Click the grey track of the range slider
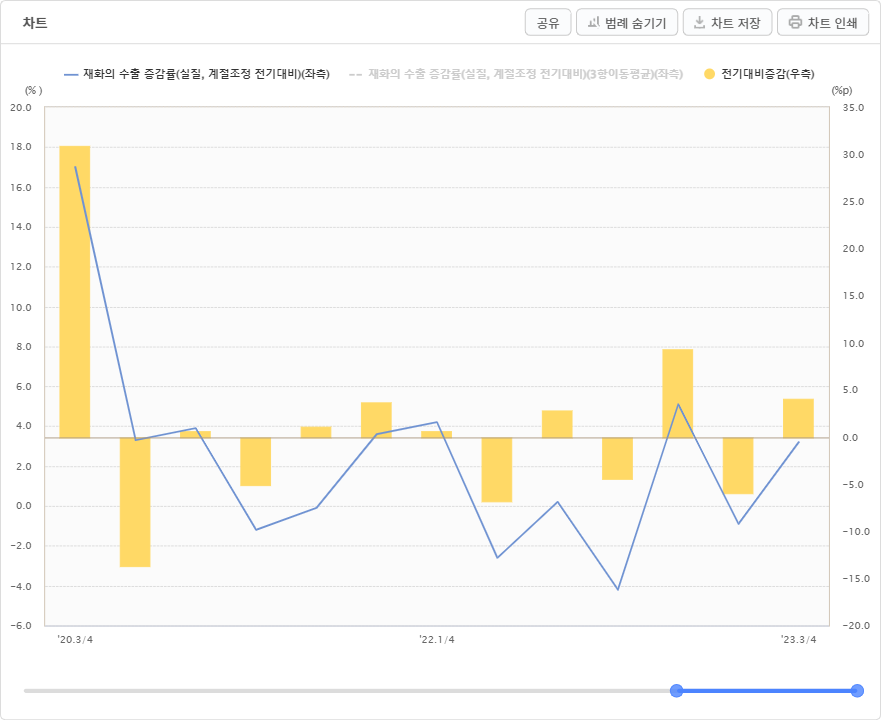Image resolution: width=881 pixels, height=720 pixels. point(347,691)
